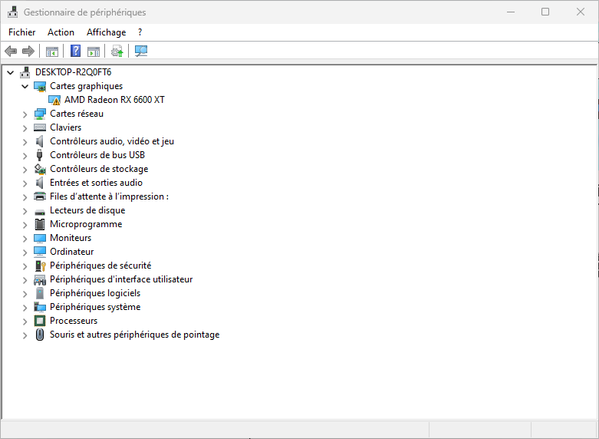Select Périphériques de sécurité entry

[x=100, y=266]
